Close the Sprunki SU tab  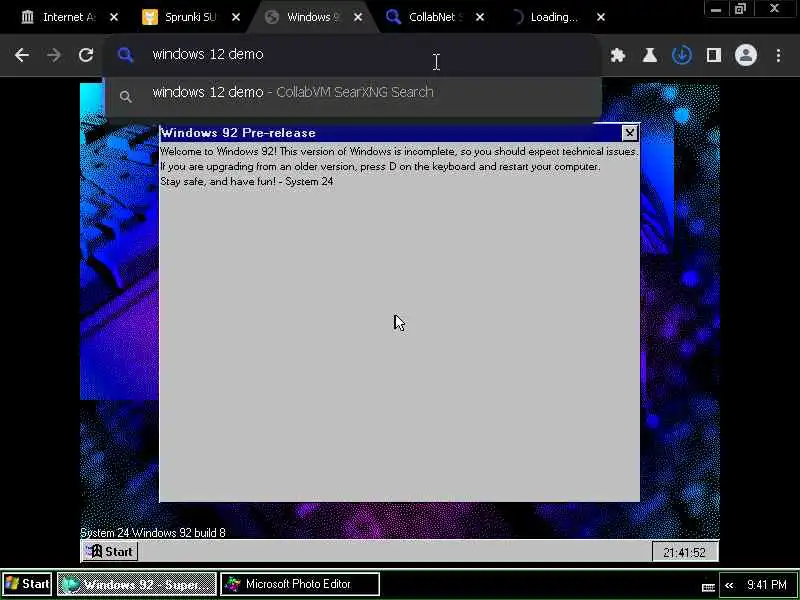236,17
